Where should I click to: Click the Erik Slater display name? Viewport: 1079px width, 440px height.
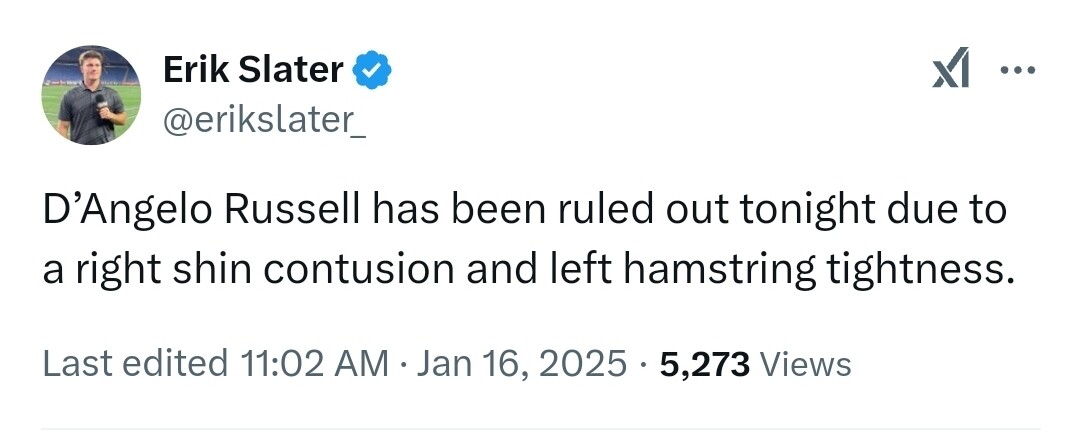point(253,70)
